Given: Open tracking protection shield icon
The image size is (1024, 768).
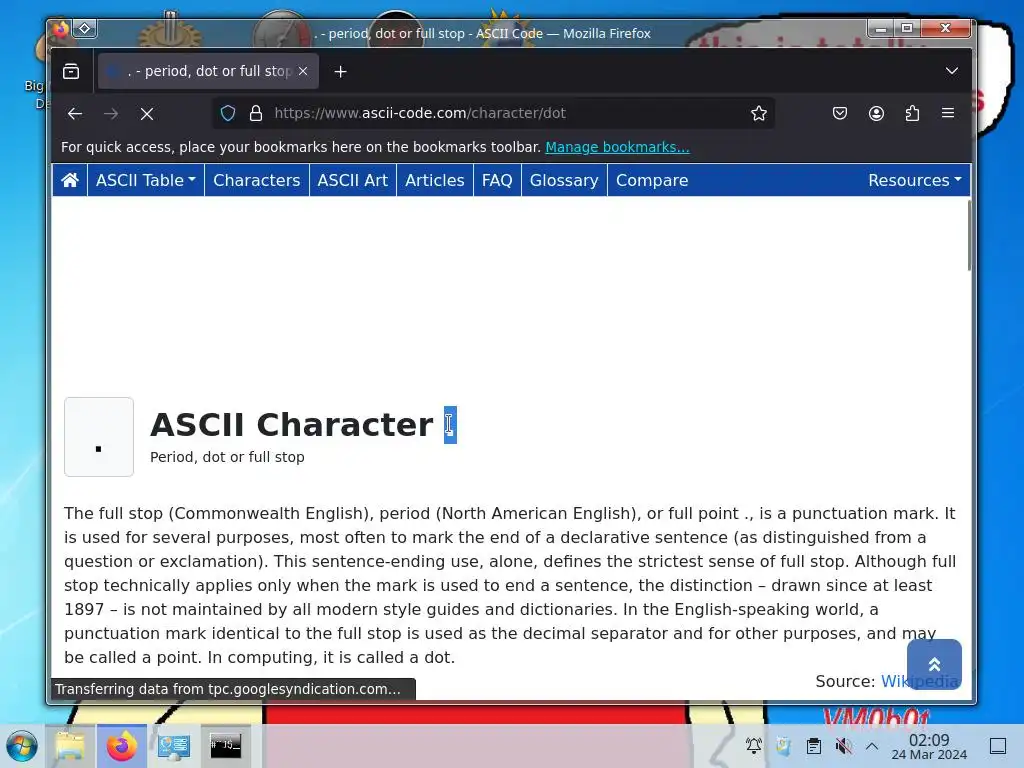Looking at the screenshot, I should pos(228,114).
